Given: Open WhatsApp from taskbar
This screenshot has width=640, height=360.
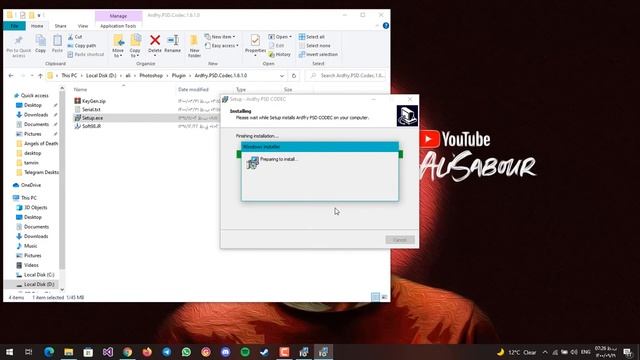Looking at the screenshot, I should (x=186, y=352).
